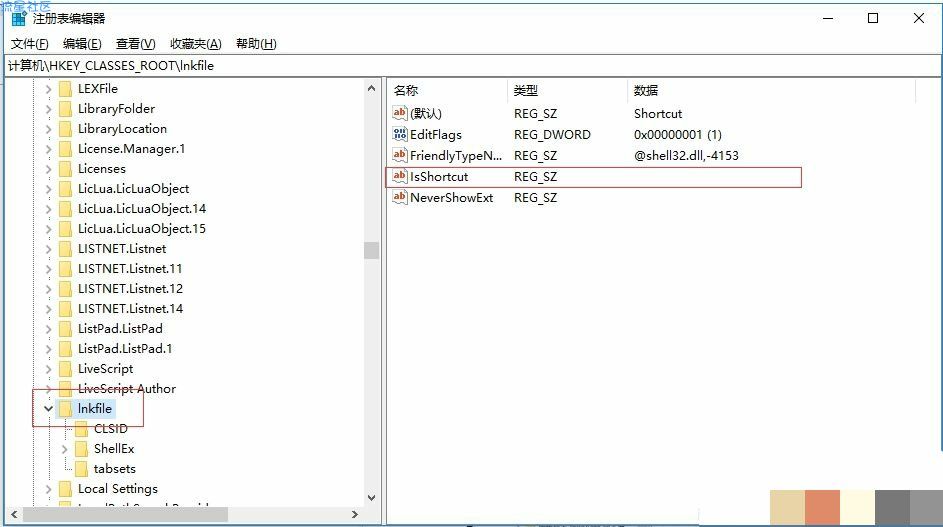Expand the LicLua.LicLuaObject.15 key

(x=49, y=229)
